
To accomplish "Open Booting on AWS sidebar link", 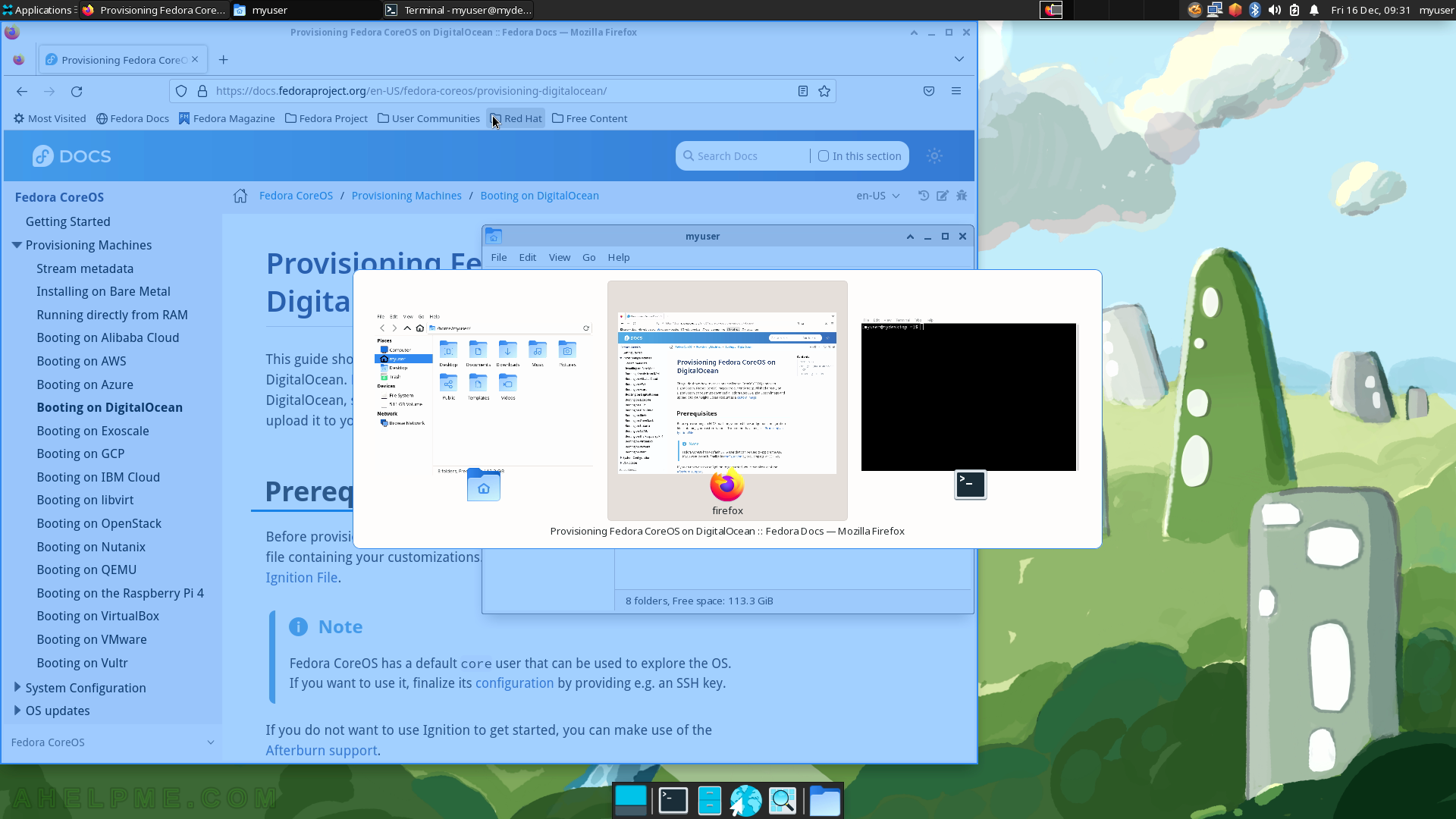I will [x=82, y=361].
